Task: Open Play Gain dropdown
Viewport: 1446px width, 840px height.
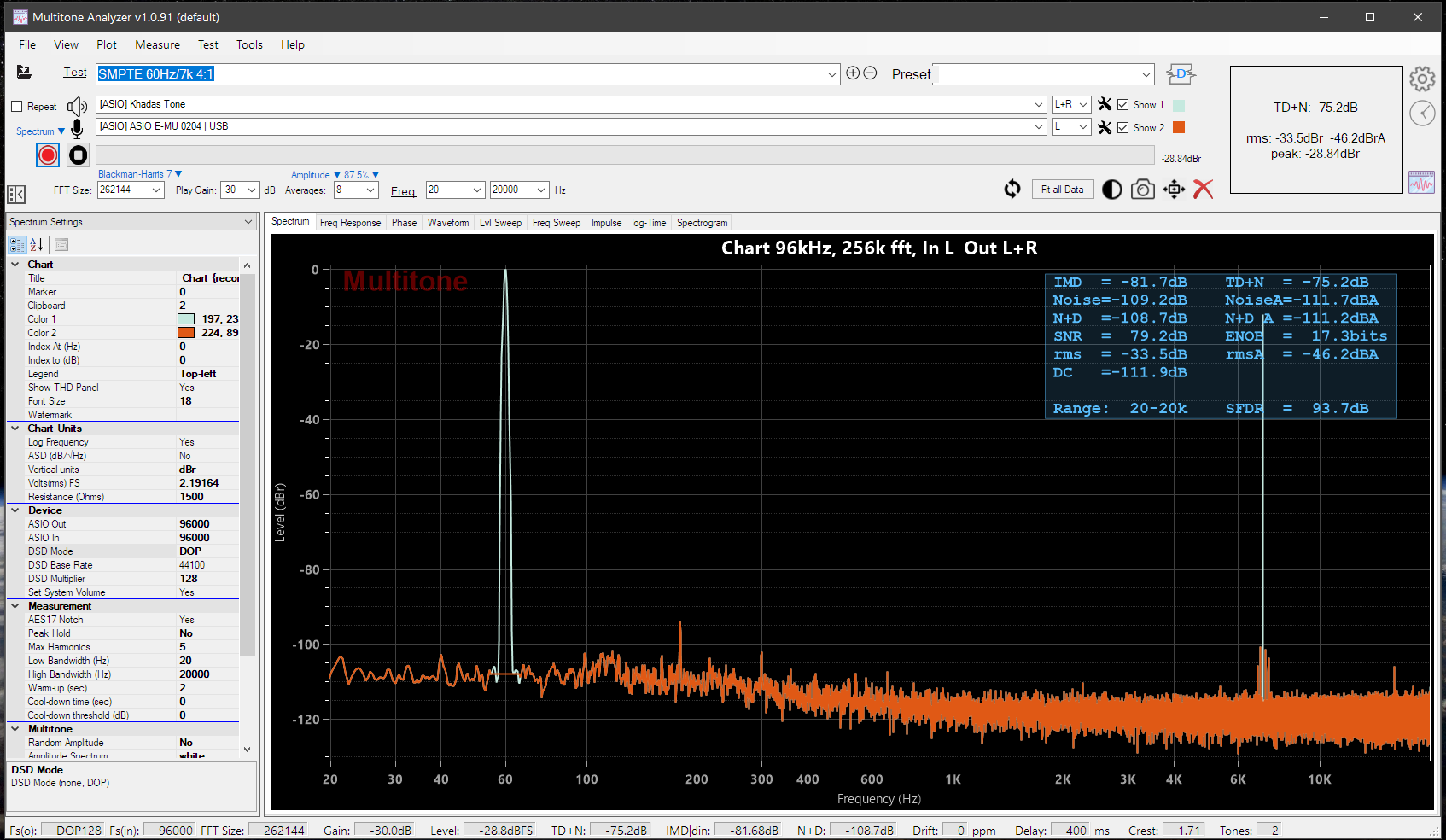Action: click(252, 190)
